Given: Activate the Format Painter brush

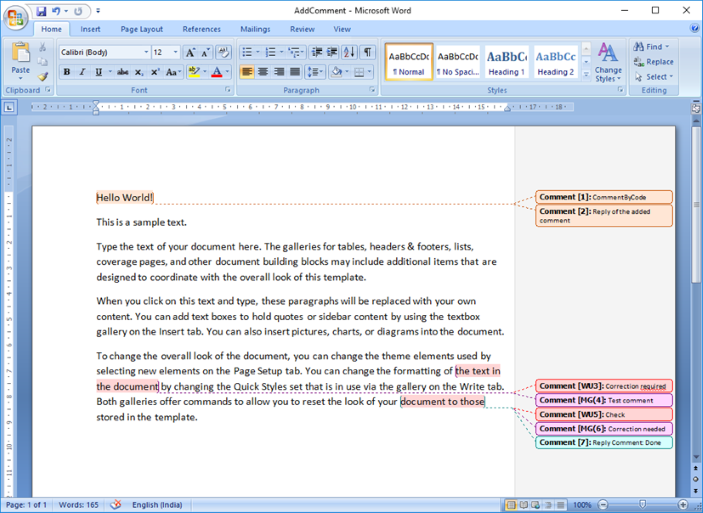Looking at the screenshot, I should point(43,77).
